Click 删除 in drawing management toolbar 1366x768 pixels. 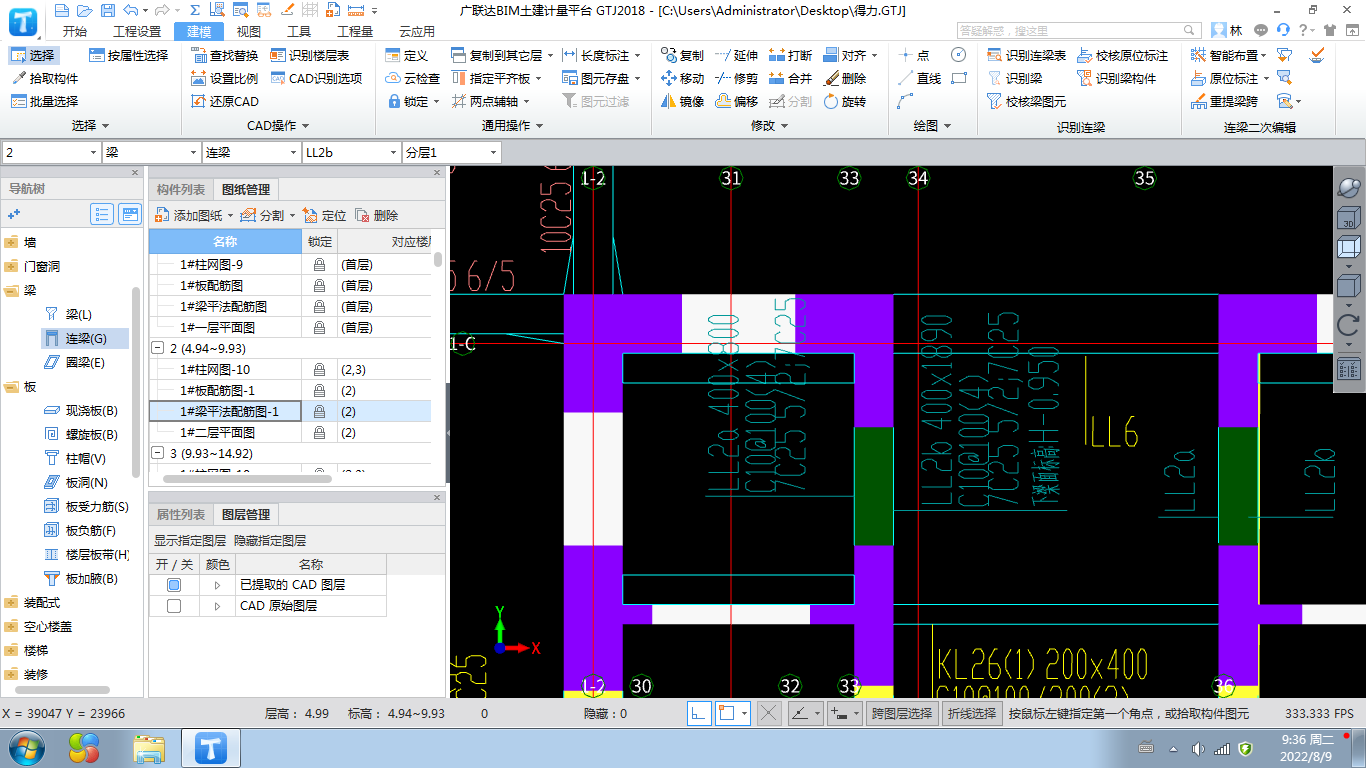[x=377, y=215]
